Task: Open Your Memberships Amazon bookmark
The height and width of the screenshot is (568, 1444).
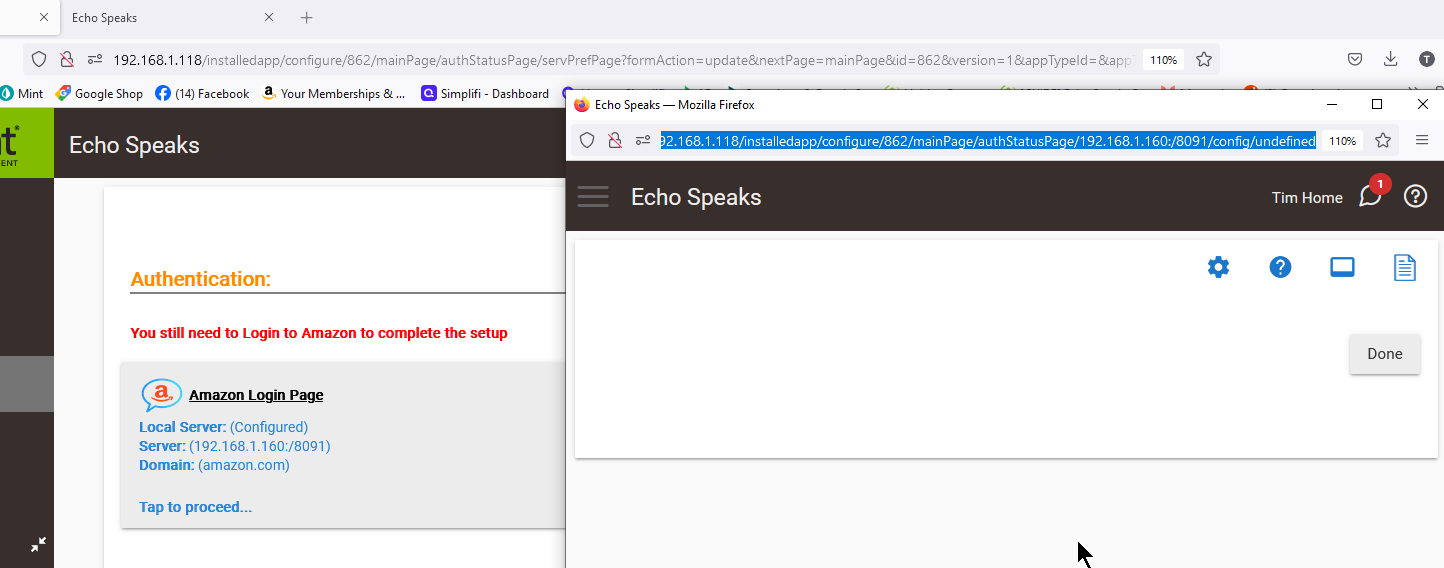Action: click(333, 93)
